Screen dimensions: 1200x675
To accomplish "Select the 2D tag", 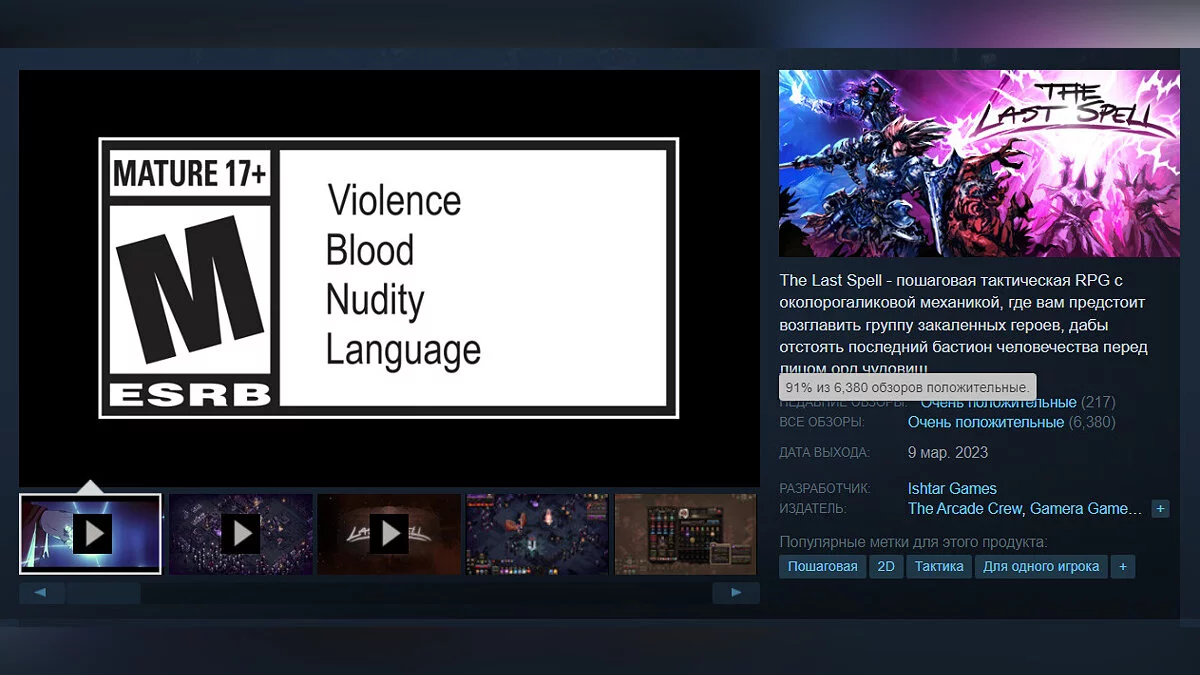I will pos(886,567).
